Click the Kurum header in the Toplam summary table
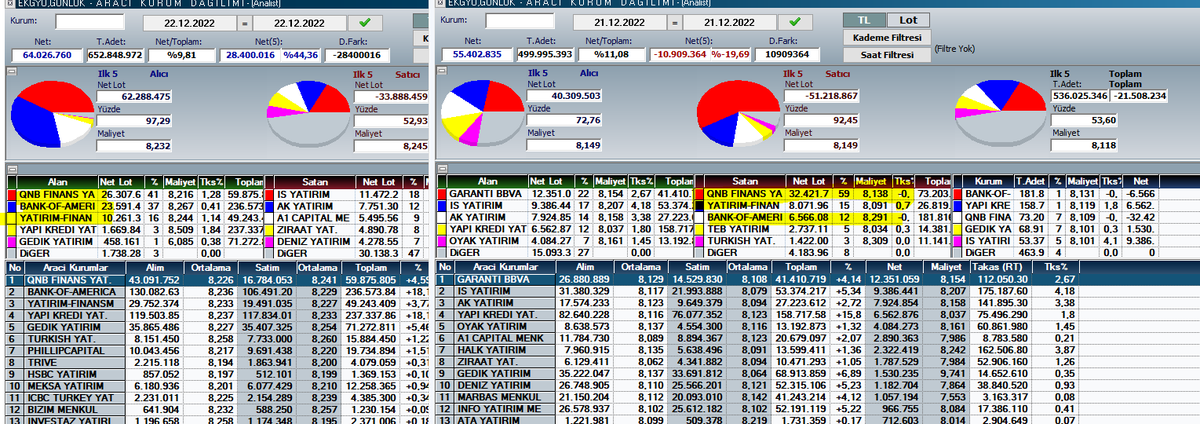 [986, 180]
